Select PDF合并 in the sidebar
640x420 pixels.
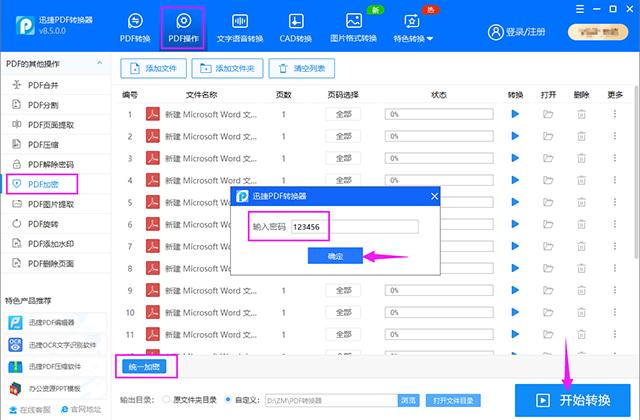pyautogui.click(x=56, y=85)
